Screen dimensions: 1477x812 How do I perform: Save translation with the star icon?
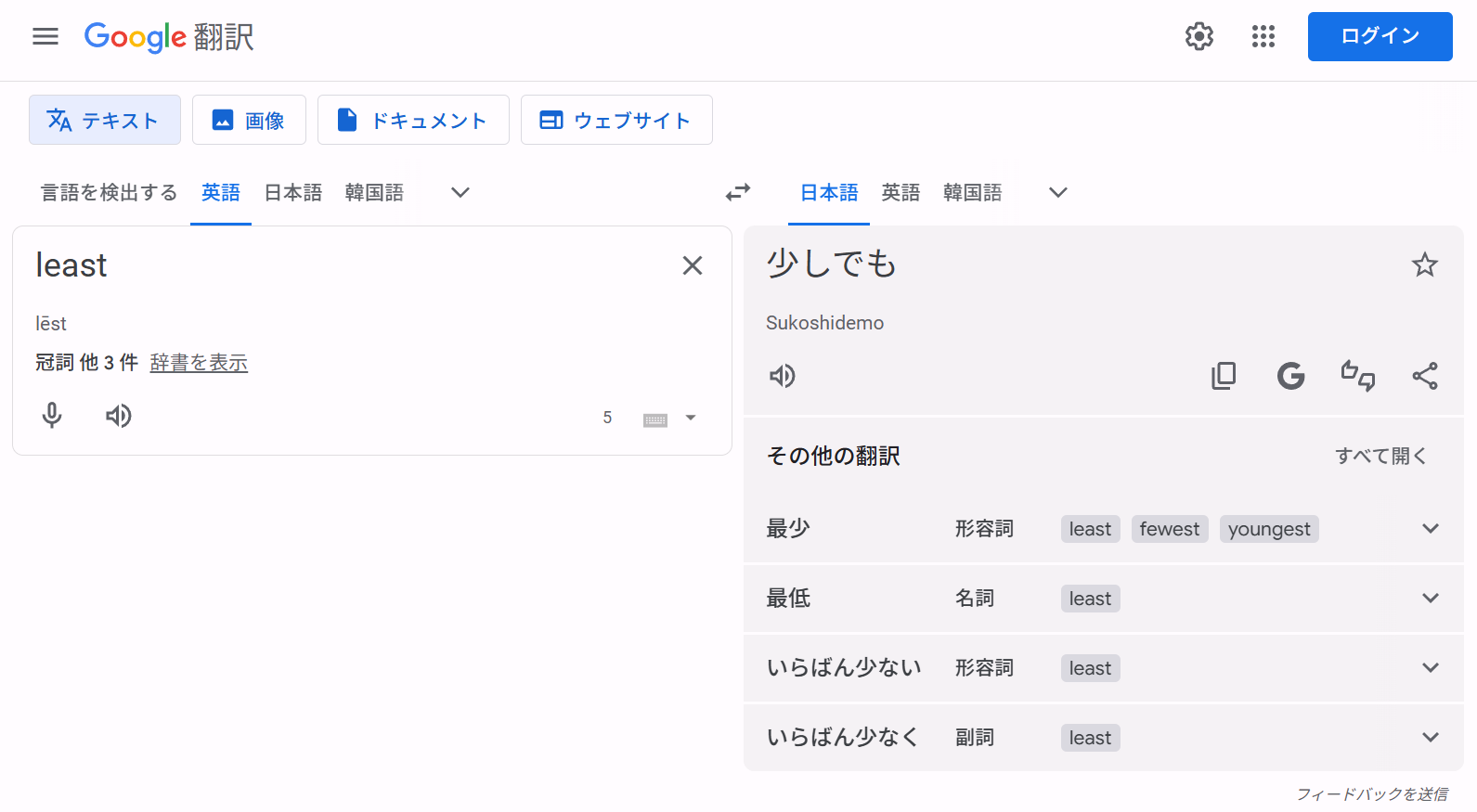(x=1425, y=264)
